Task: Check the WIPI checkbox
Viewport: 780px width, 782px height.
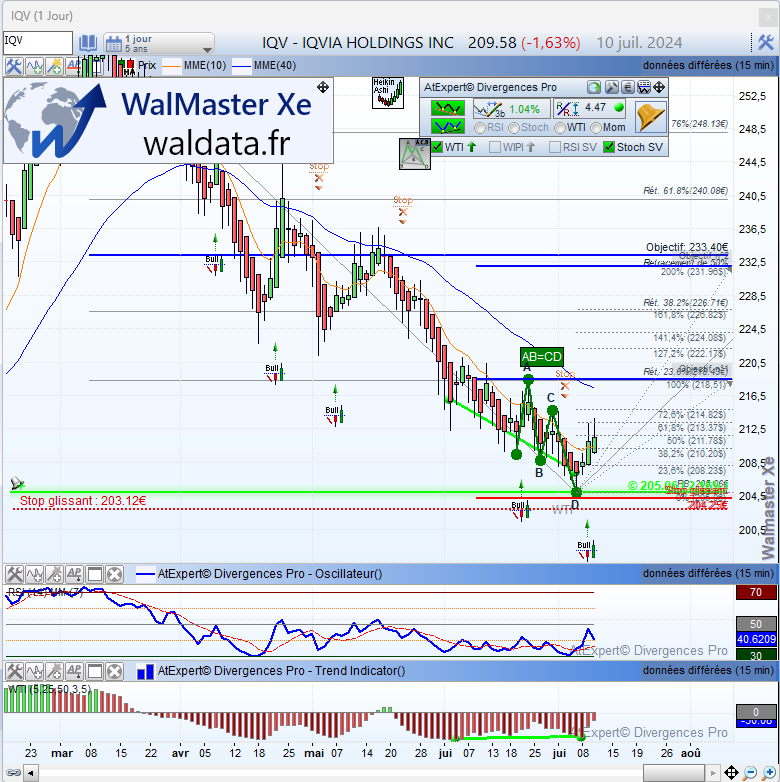Action: click(x=495, y=147)
